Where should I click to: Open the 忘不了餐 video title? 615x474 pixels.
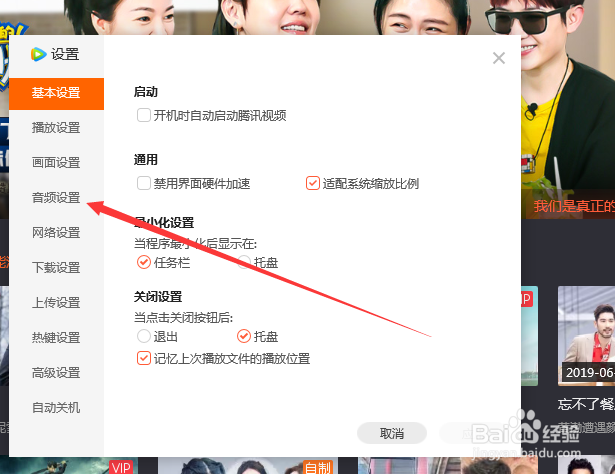(x=586, y=404)
